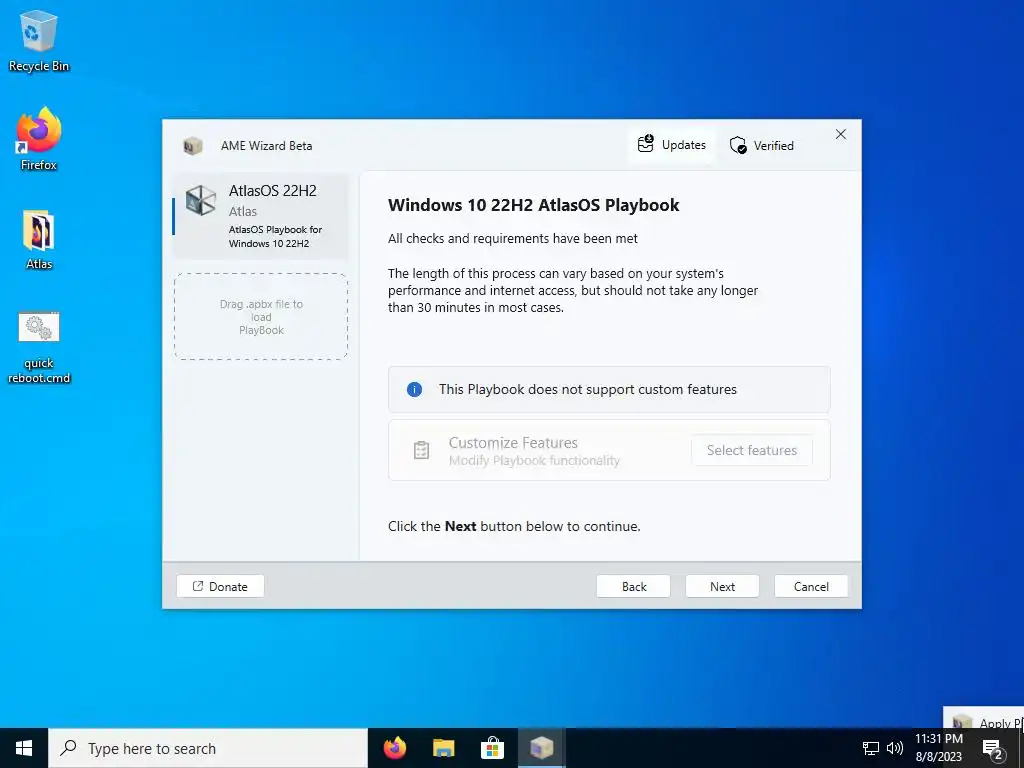Image resolution: width=1024 pixels, height=768 pixels.
Task: Click the blue info icon on the notice
Action: [414, 390]
